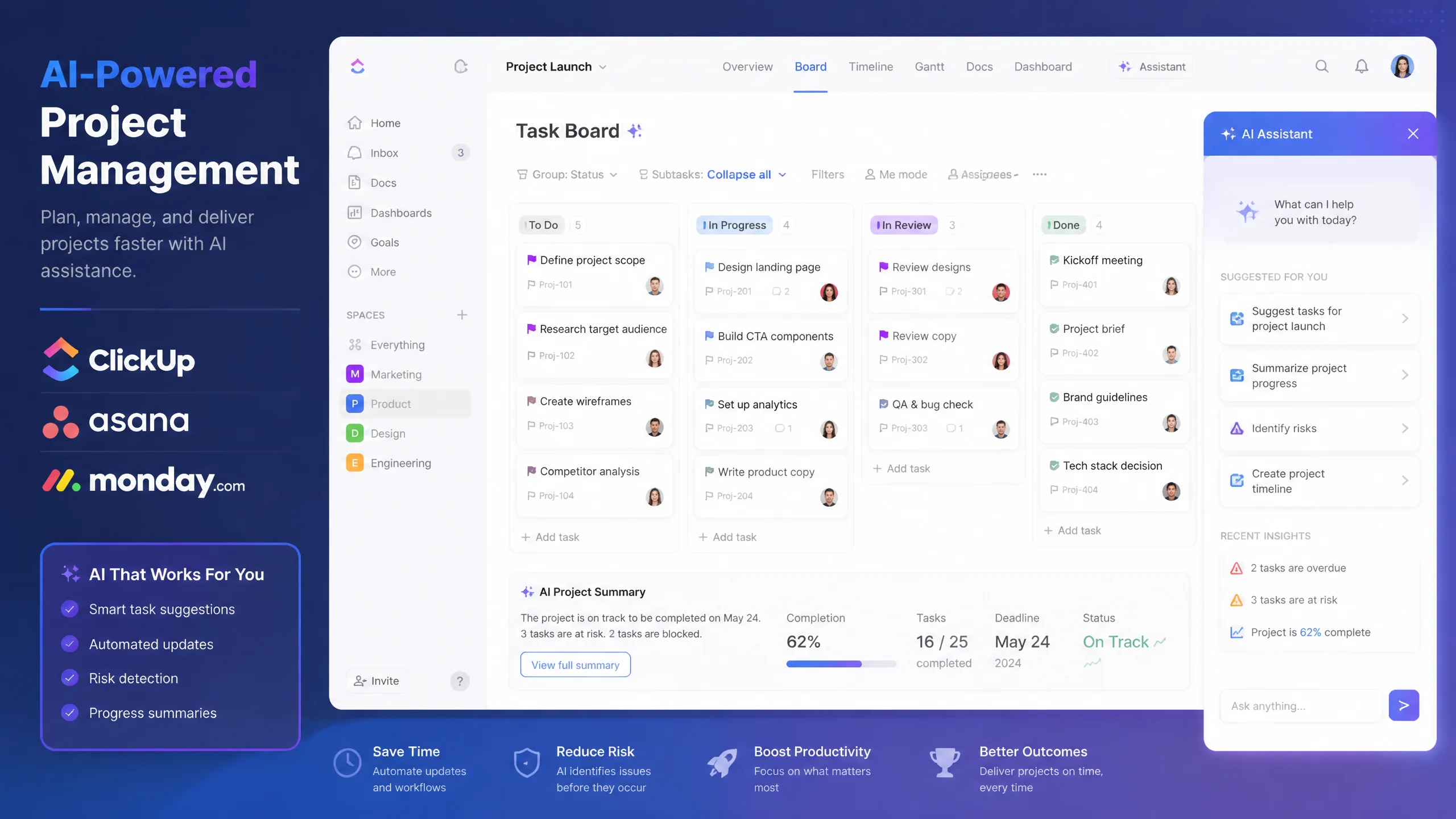Switch to the Board tab

pos(810,67)
